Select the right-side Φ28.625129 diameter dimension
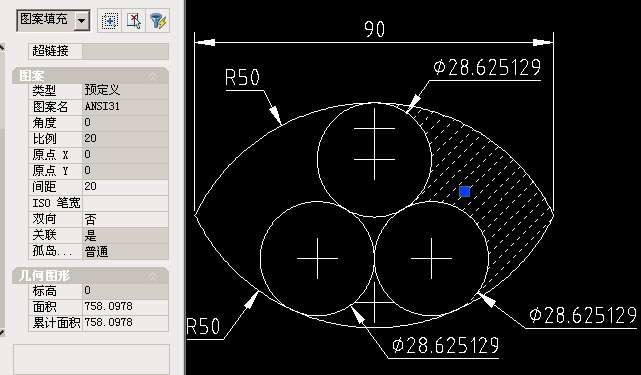This screenshot has width=641, height=375. pos(583,315)
